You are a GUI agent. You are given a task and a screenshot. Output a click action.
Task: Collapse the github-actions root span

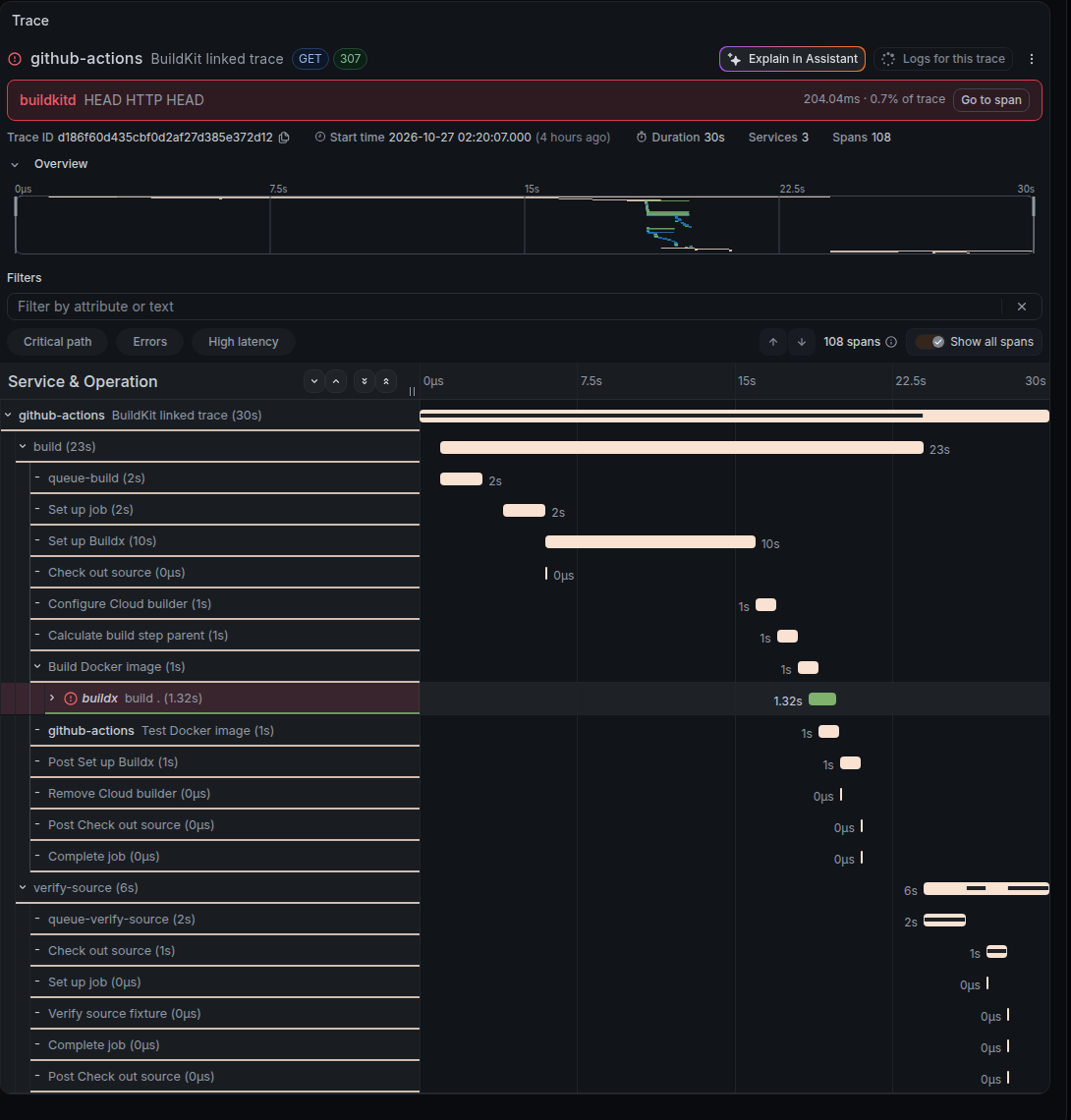pyautogui.click(x=9, y=415)
